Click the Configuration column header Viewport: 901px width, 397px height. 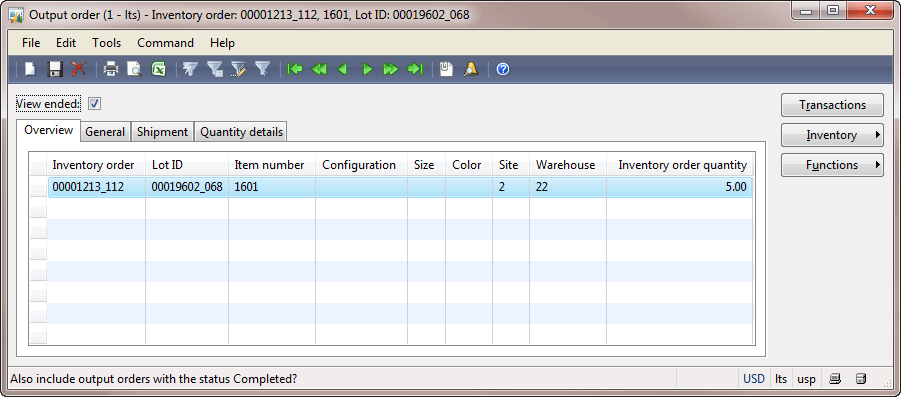point(361,165)
